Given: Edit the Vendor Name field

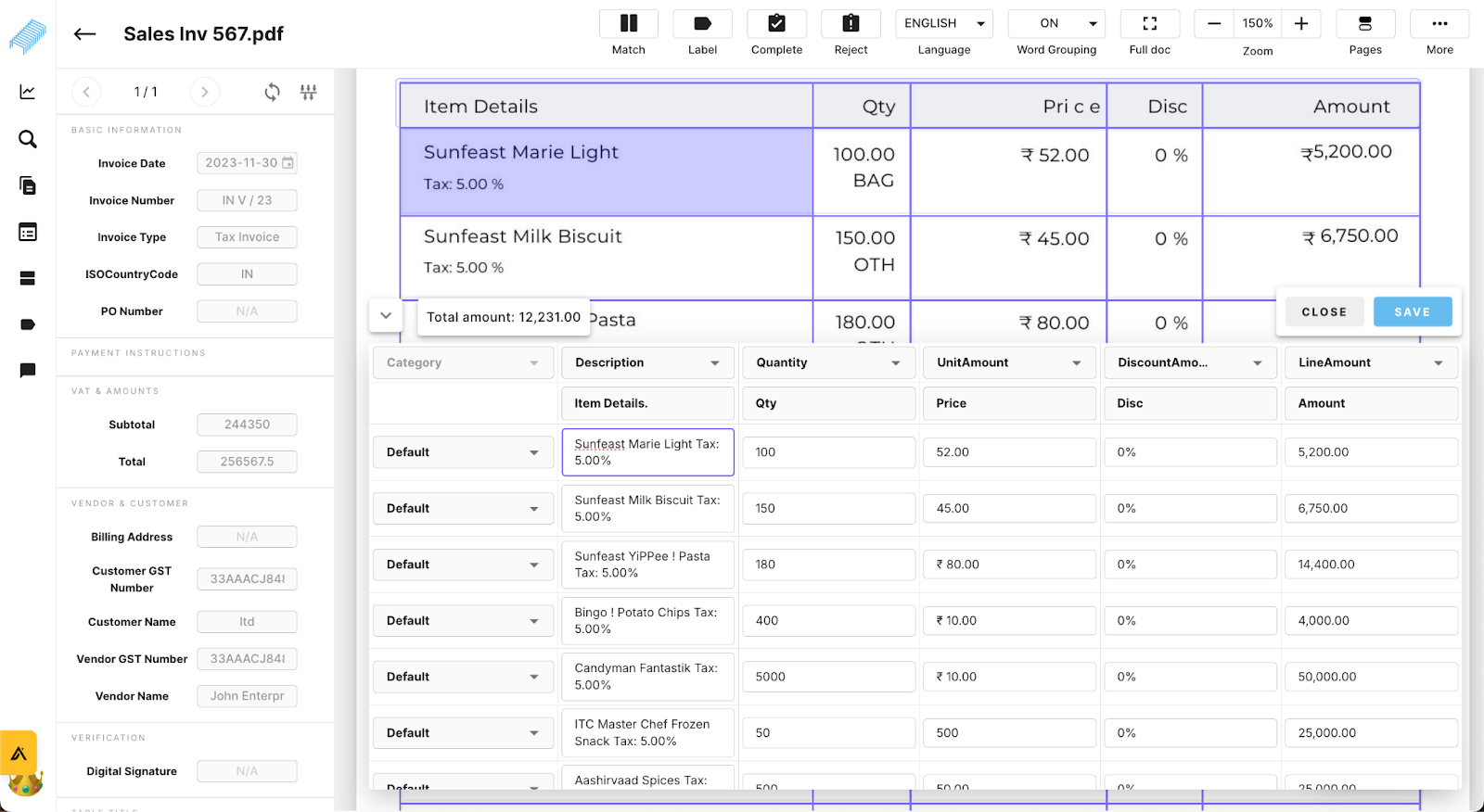Looking at the screenshot, I should (247, 696).
